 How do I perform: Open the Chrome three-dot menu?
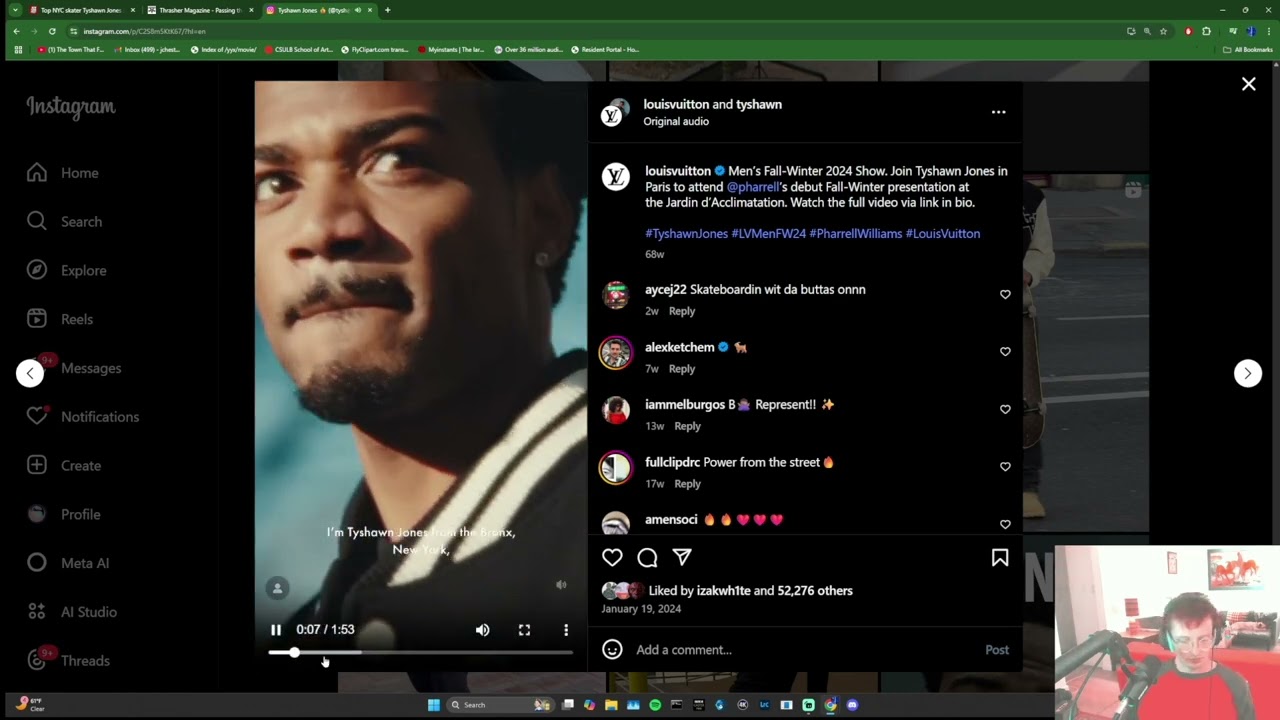click(x=1267, y=31)
